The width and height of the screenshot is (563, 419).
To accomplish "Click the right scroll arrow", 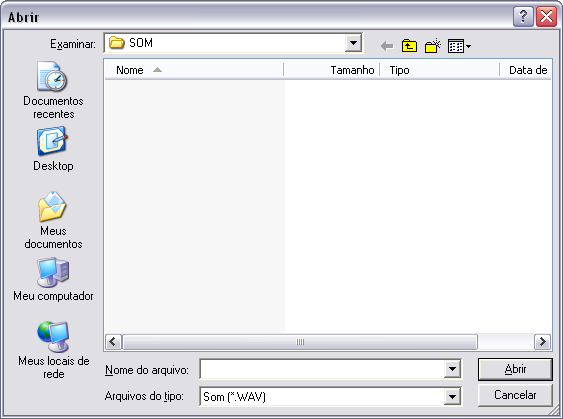I will 542,341.
